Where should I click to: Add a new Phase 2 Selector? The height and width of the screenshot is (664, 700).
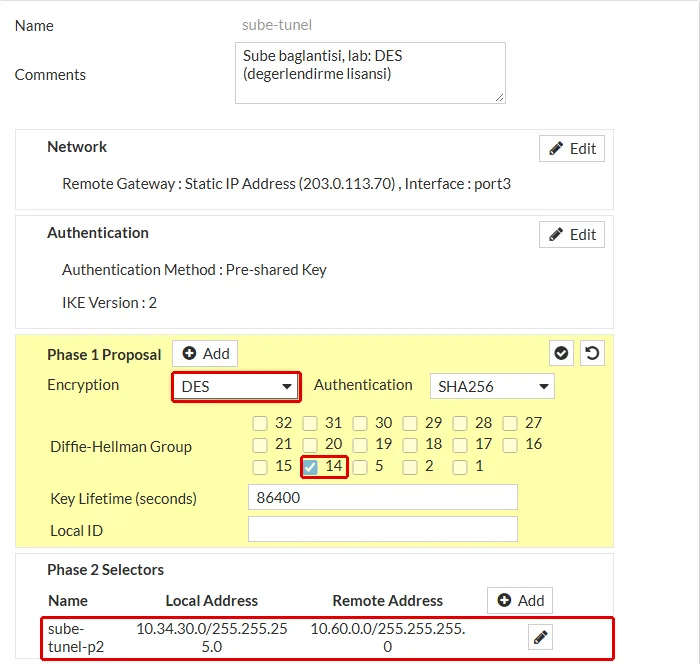520,601
